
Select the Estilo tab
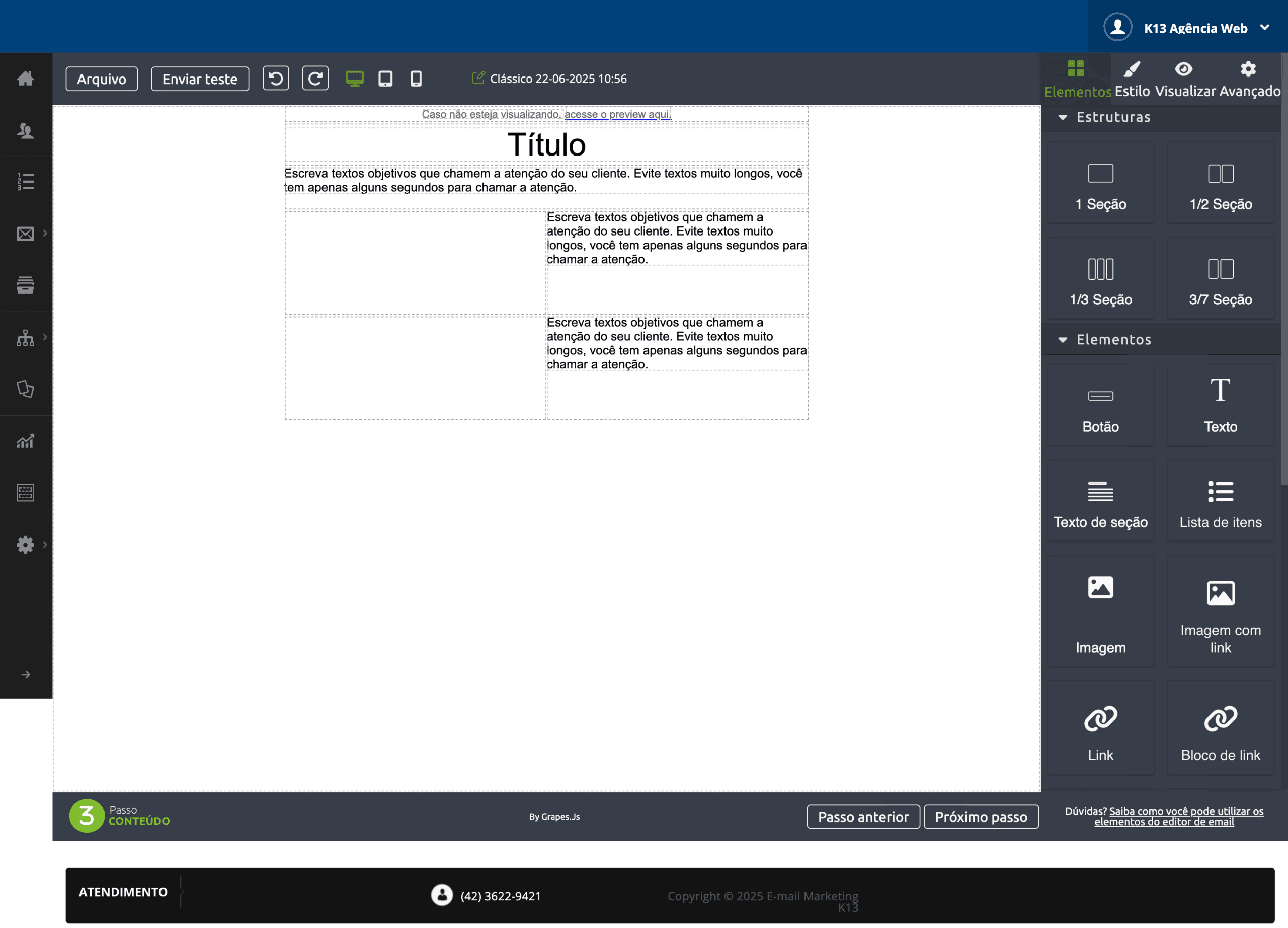tap(1133, 79)
